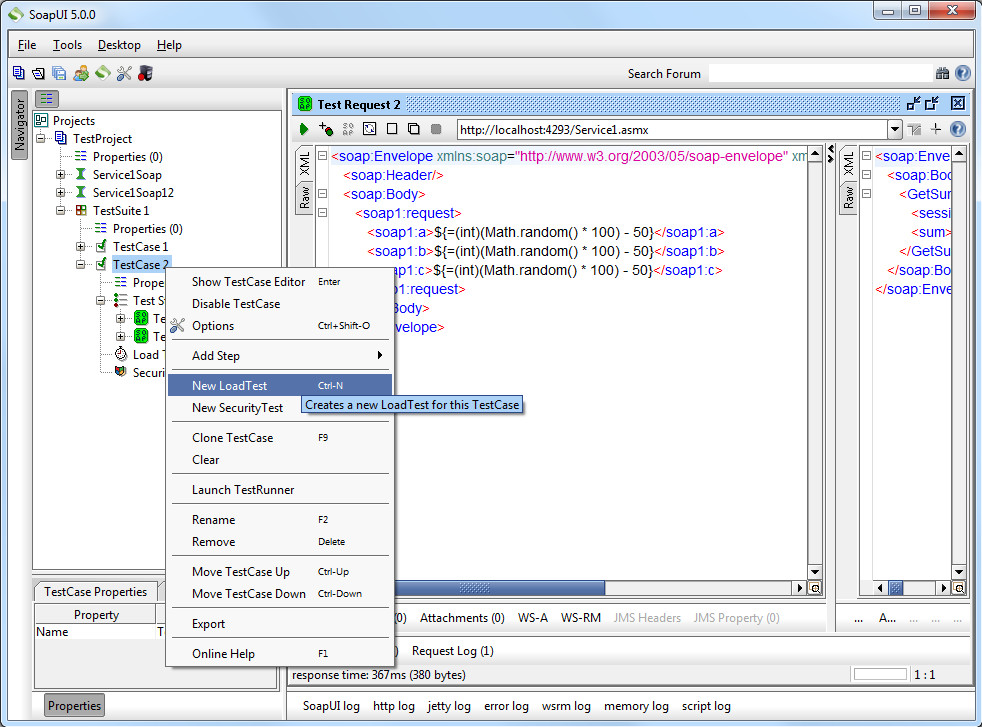Open the Desktop menu
The image size is (982, 727).
coord(119,45)
